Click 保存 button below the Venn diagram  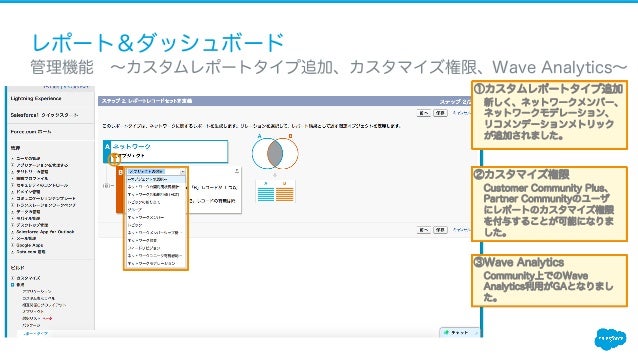[440, 230]
